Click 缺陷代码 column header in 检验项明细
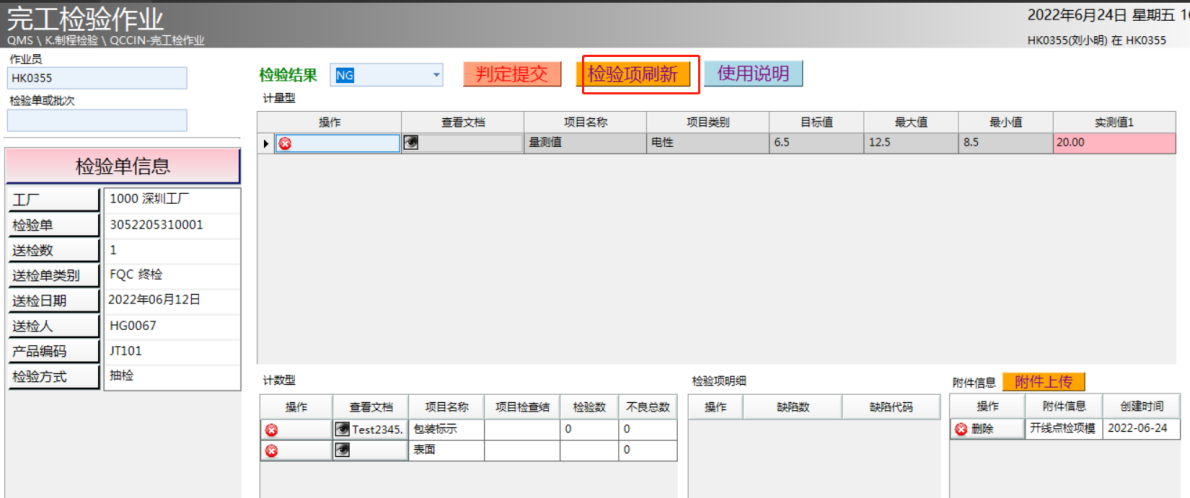Image resolution: width=1190 pixels, height=498 pixels. point(891,407)
